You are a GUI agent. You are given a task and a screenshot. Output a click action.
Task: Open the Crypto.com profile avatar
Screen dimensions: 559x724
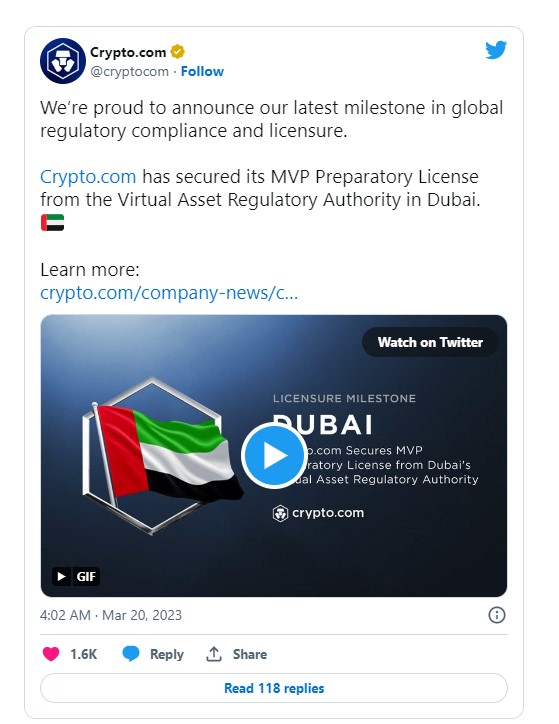tap(63, 61)
